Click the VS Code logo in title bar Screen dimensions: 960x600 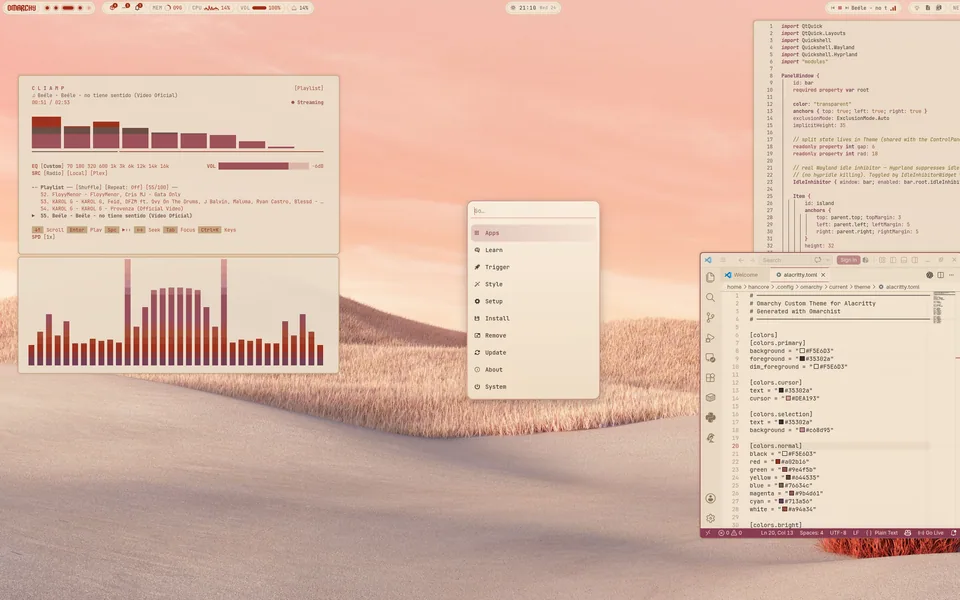tap(708, 260)
